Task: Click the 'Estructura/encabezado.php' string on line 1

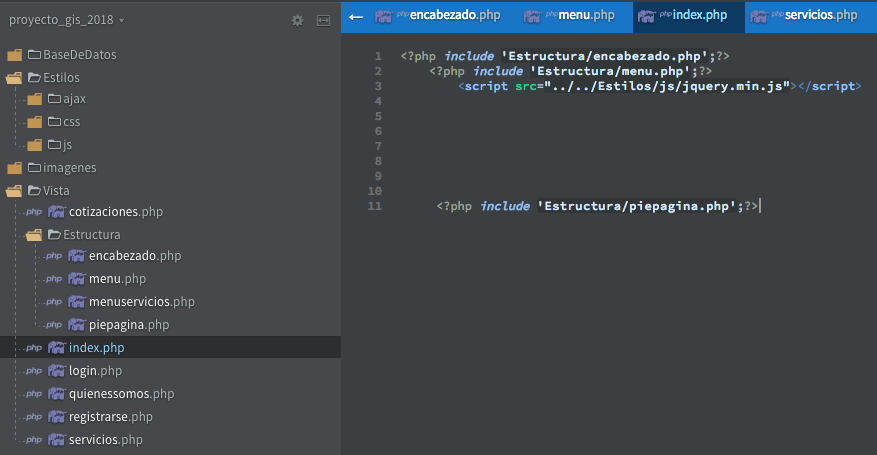Action: tap(604, 56)
